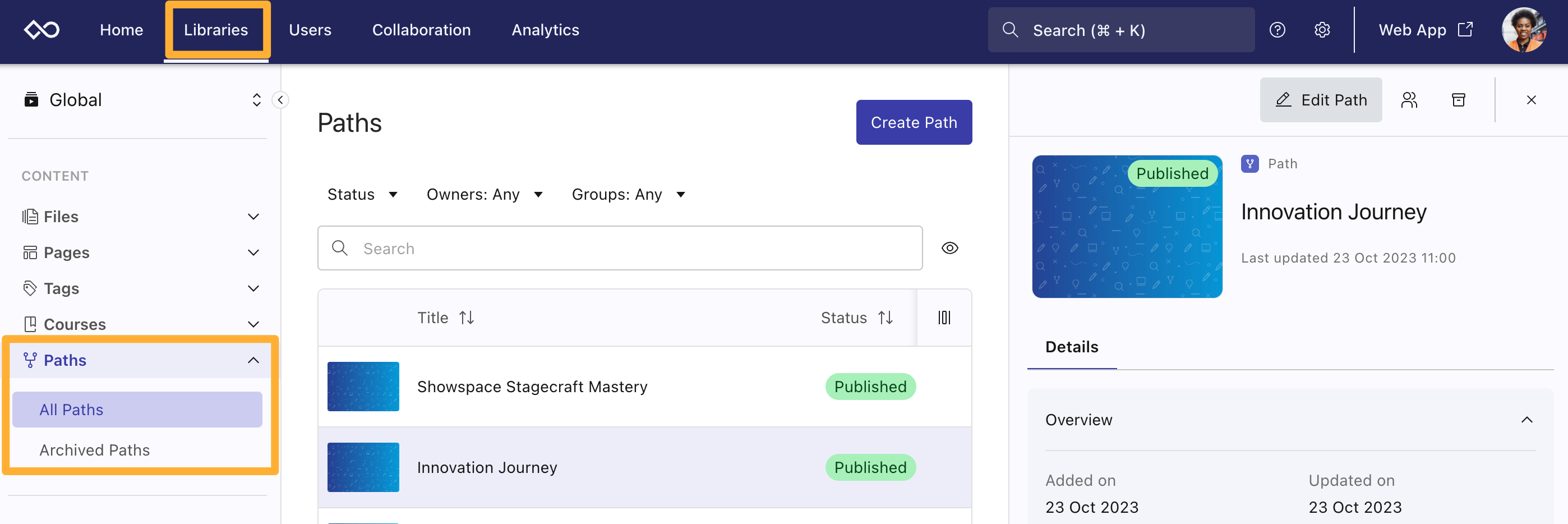Collapse the Paths section
Viewport: 1568px width, 524px height.
(x=254, y=360)
